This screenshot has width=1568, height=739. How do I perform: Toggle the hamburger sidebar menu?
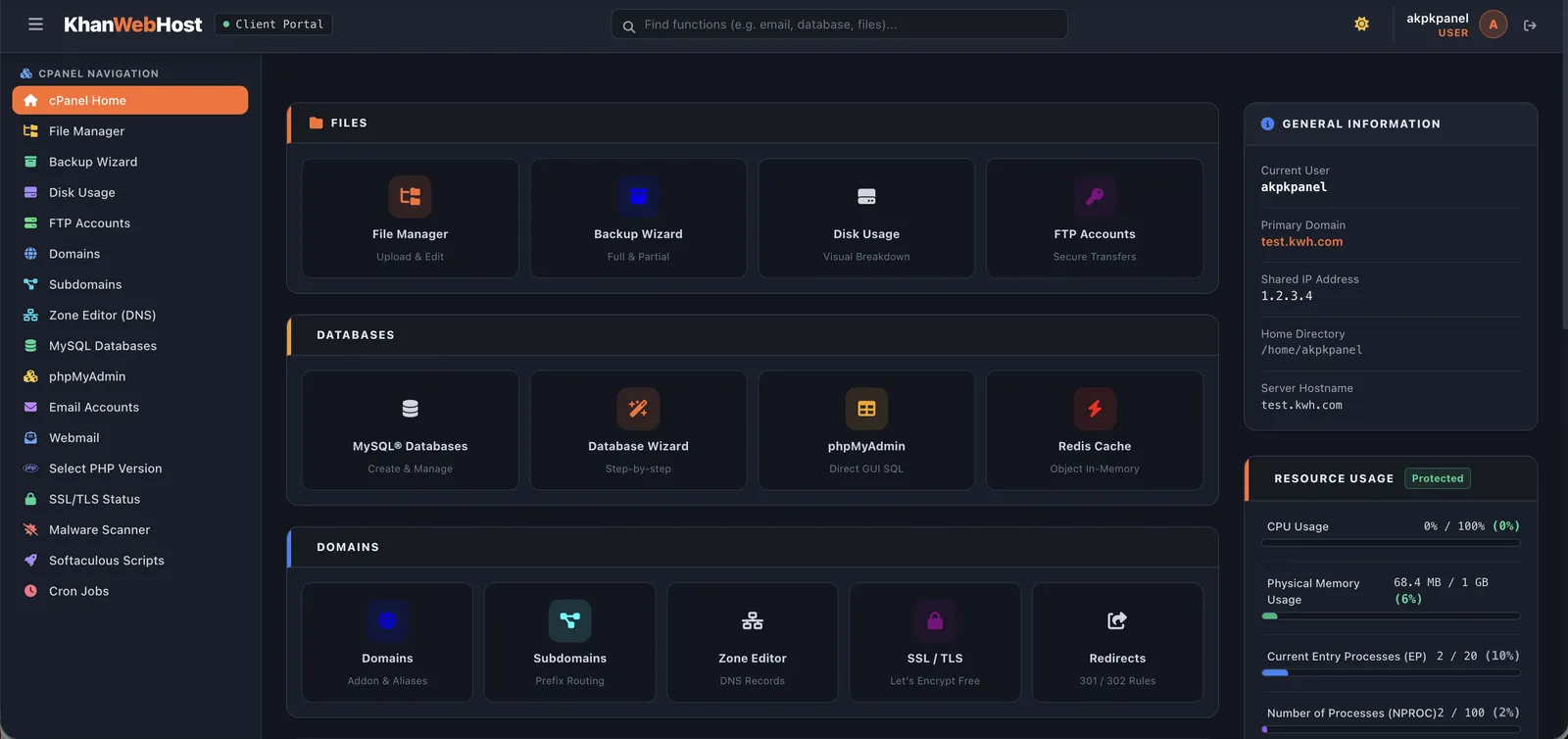[35, 25]
